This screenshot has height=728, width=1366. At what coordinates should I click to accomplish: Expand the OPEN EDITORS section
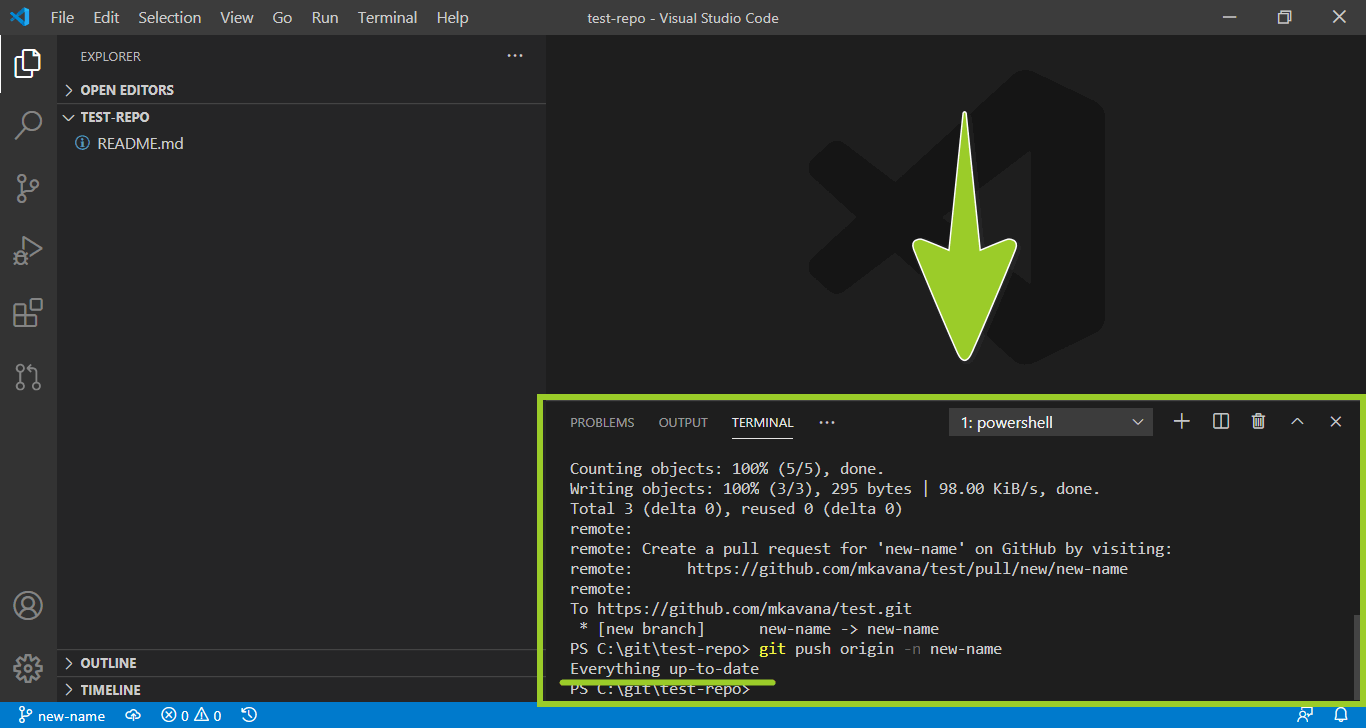301,90
